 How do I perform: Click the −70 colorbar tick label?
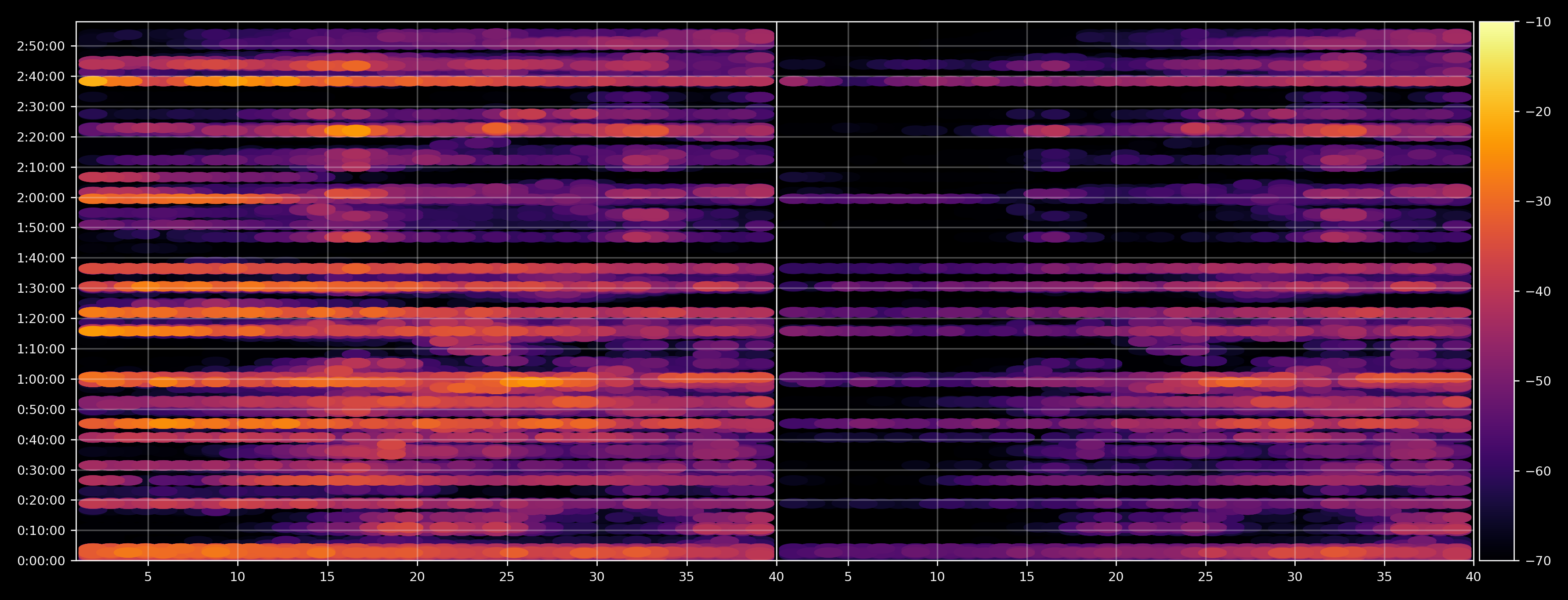pos(1539,561)
